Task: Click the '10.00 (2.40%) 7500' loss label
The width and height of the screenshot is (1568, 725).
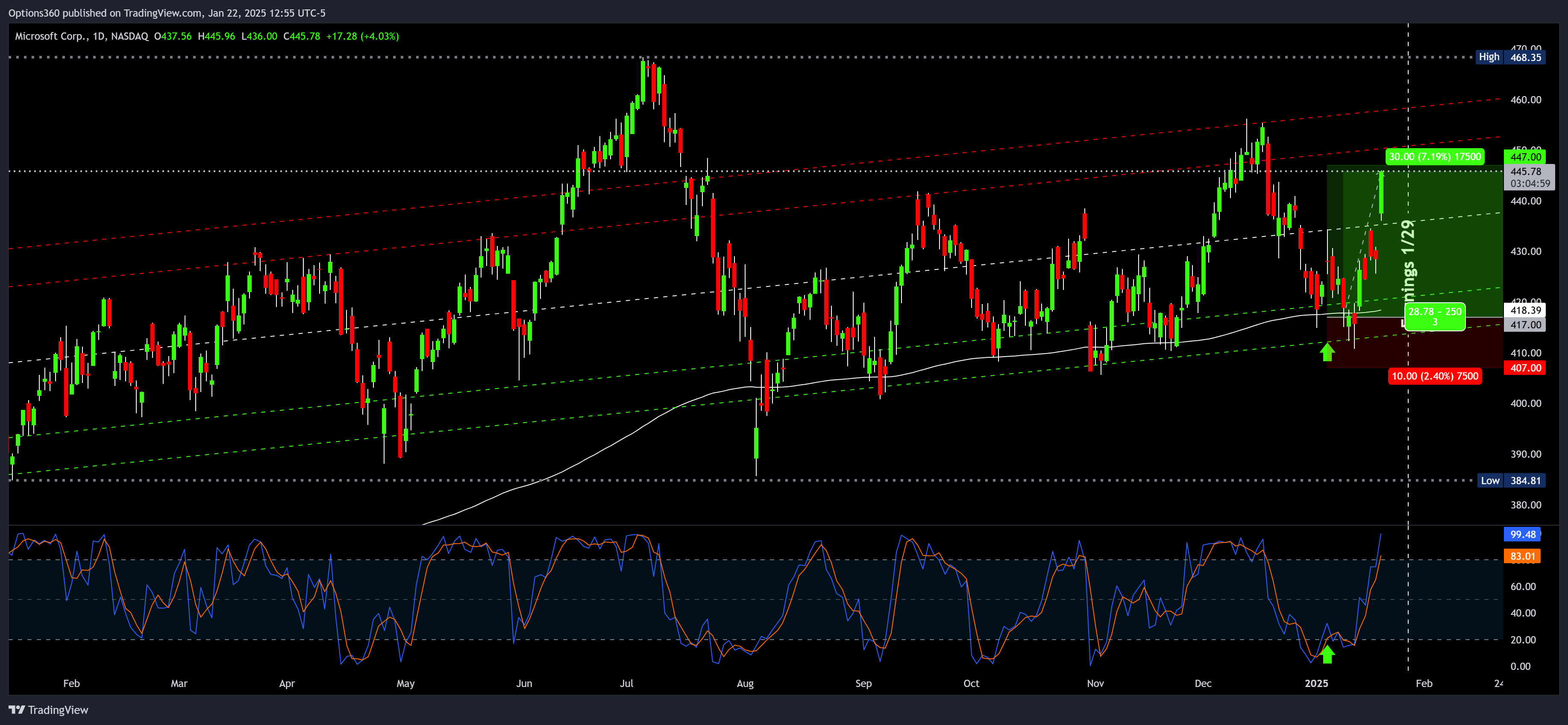Action: (1434, 376)
